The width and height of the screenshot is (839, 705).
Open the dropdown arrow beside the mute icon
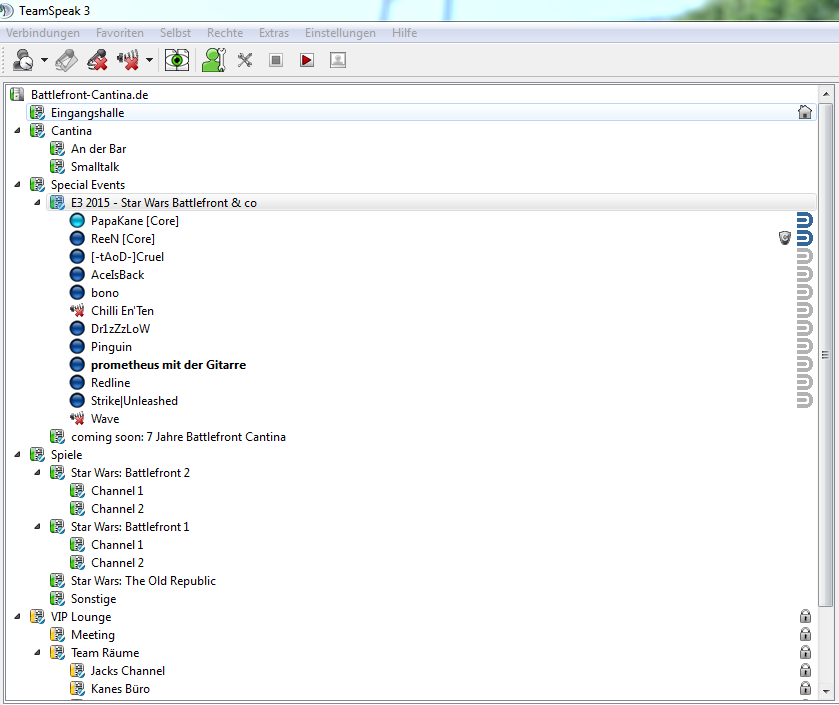click(x=149, y=60)
